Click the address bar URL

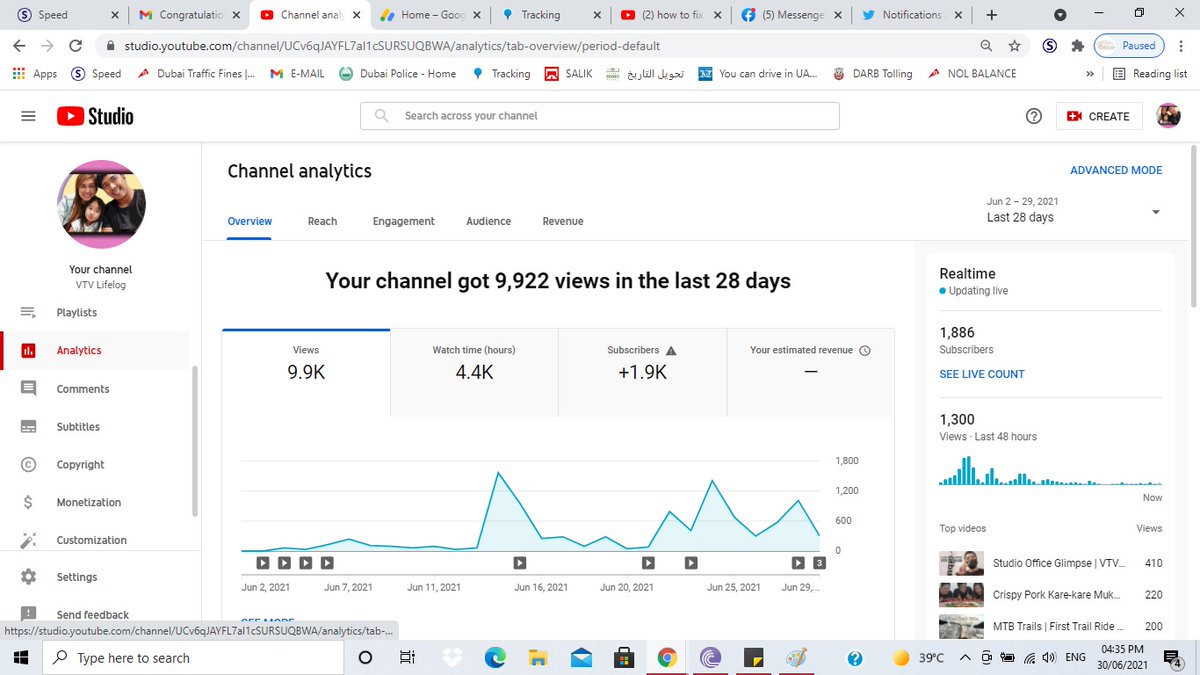pos(392,46)
